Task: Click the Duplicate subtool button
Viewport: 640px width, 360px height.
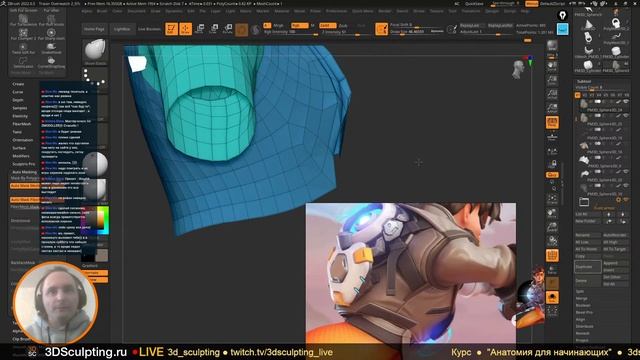Action: (x=587, y=267)
